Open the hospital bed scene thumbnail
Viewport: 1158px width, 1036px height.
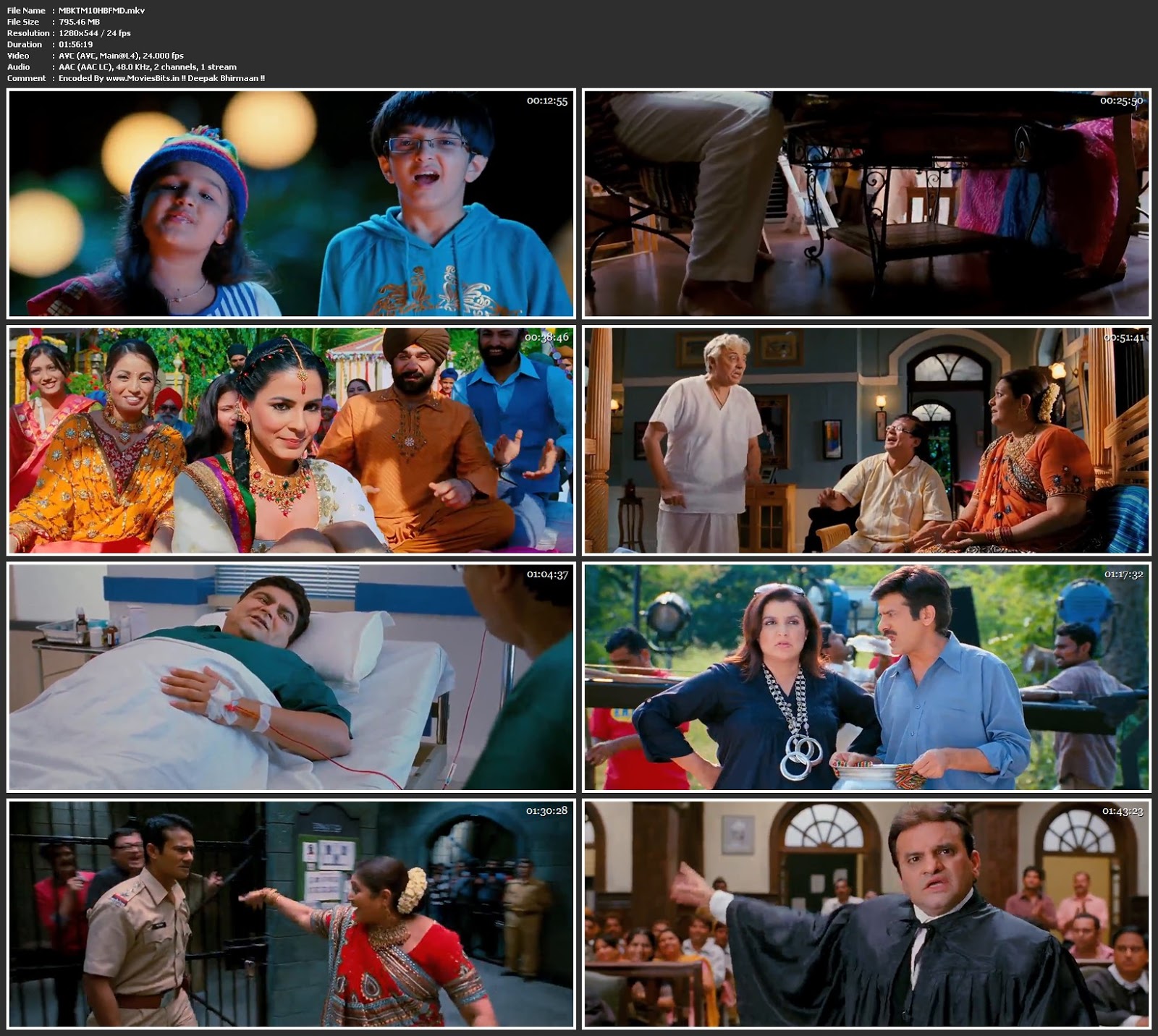[291, 677]
